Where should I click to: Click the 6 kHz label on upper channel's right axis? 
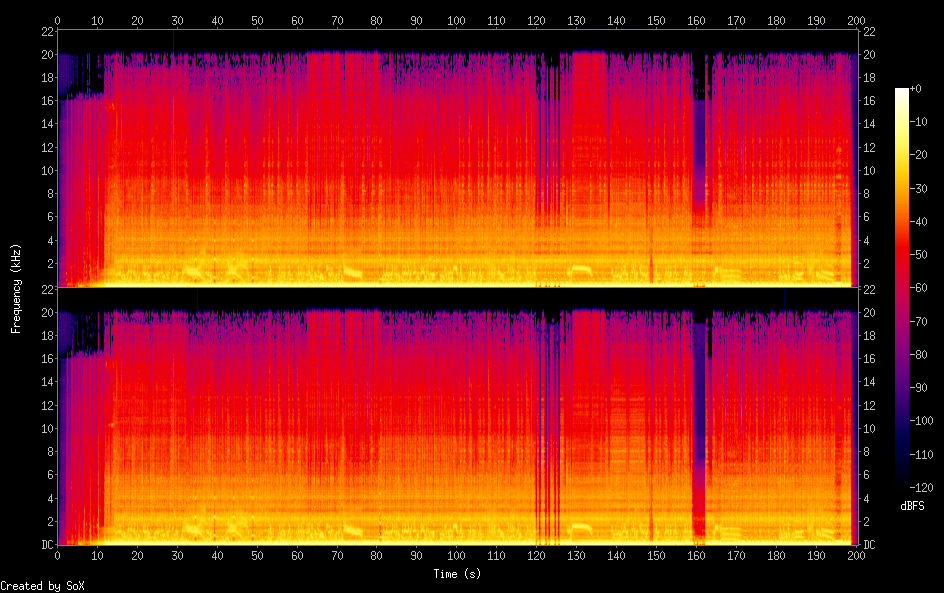866,217
